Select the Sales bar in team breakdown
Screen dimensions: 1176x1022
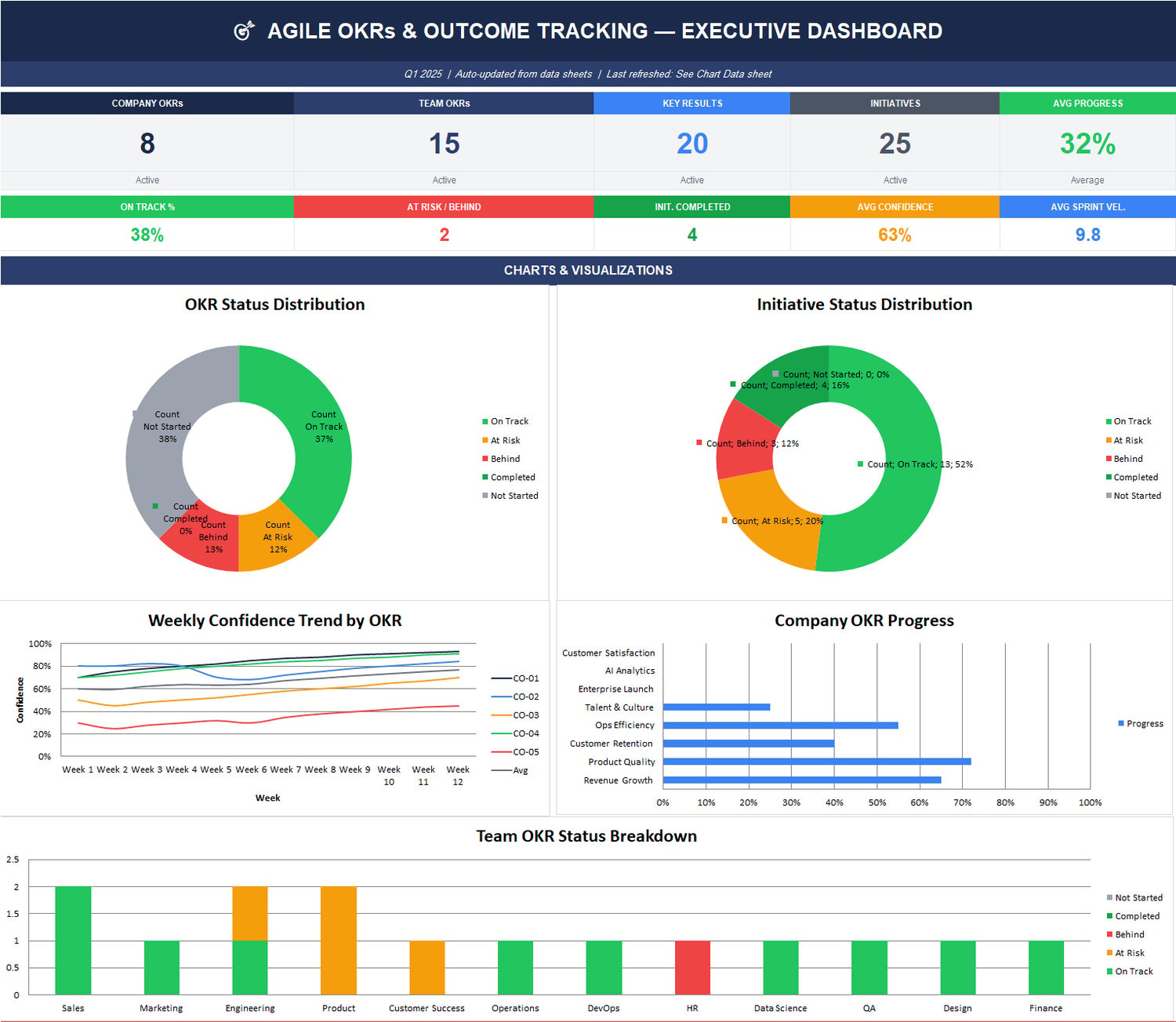[73, 940]
